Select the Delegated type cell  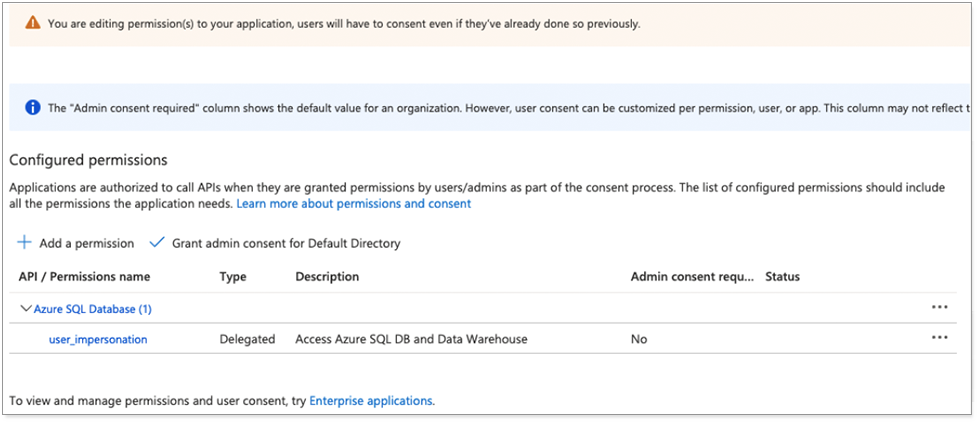tap(247, 339)
